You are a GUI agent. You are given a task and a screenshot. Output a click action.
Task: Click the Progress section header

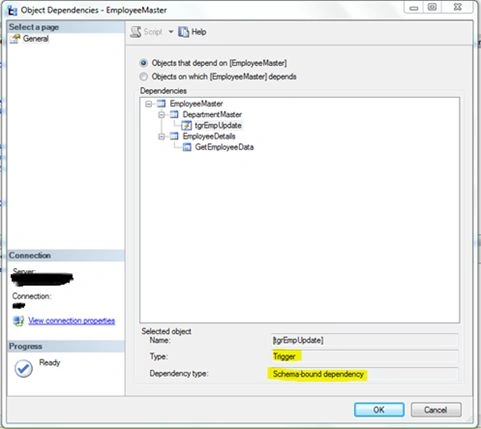coord(66,346)
